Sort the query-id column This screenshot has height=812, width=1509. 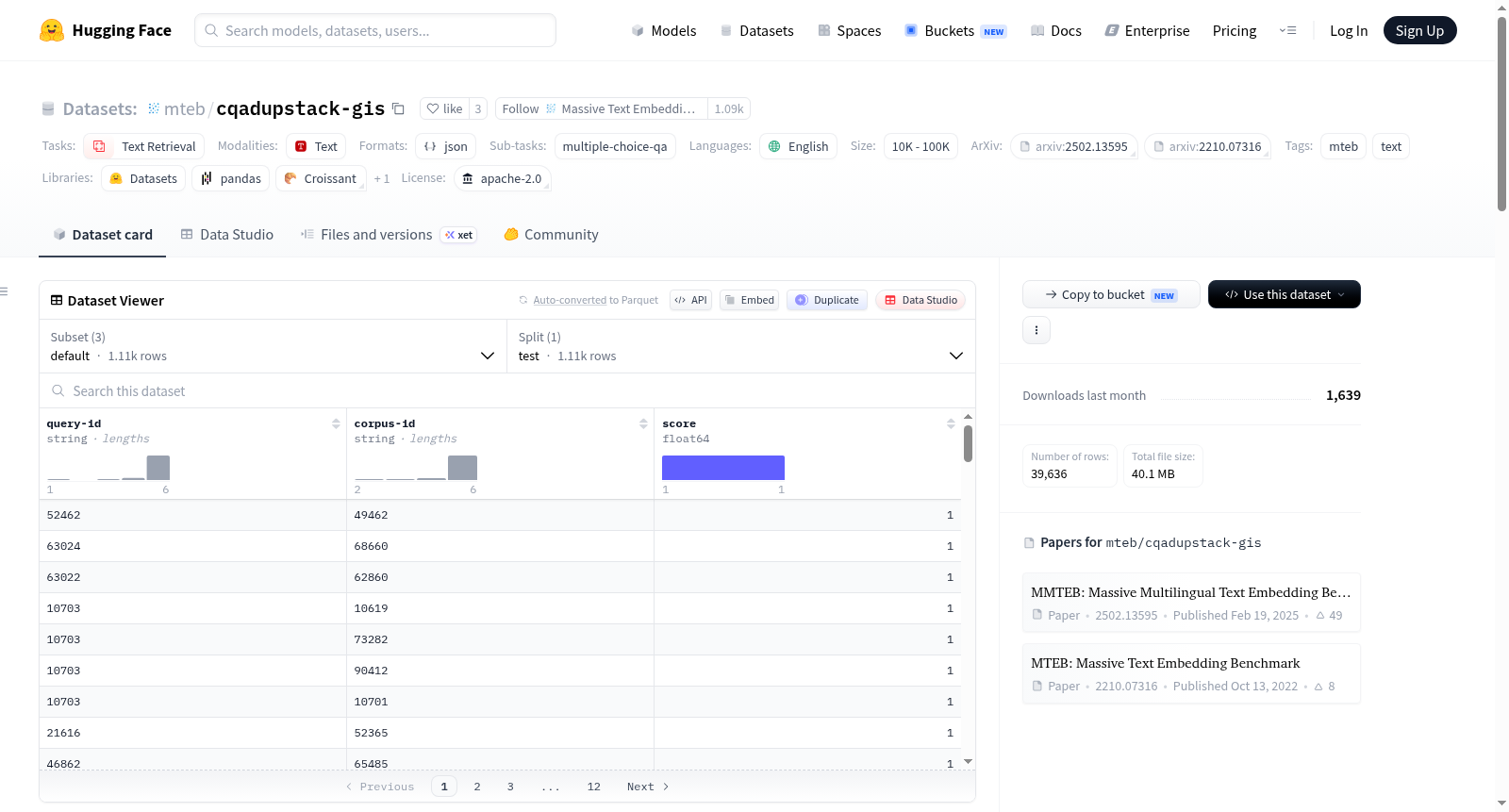(x=336, y=423)
